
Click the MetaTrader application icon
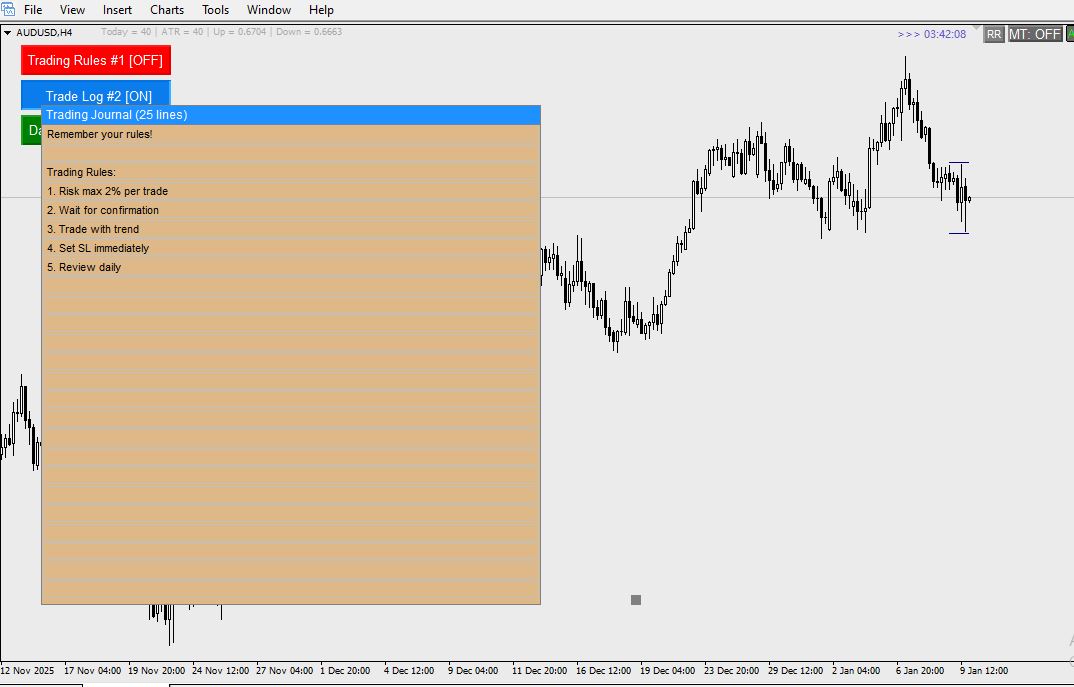tap(8, 10)
